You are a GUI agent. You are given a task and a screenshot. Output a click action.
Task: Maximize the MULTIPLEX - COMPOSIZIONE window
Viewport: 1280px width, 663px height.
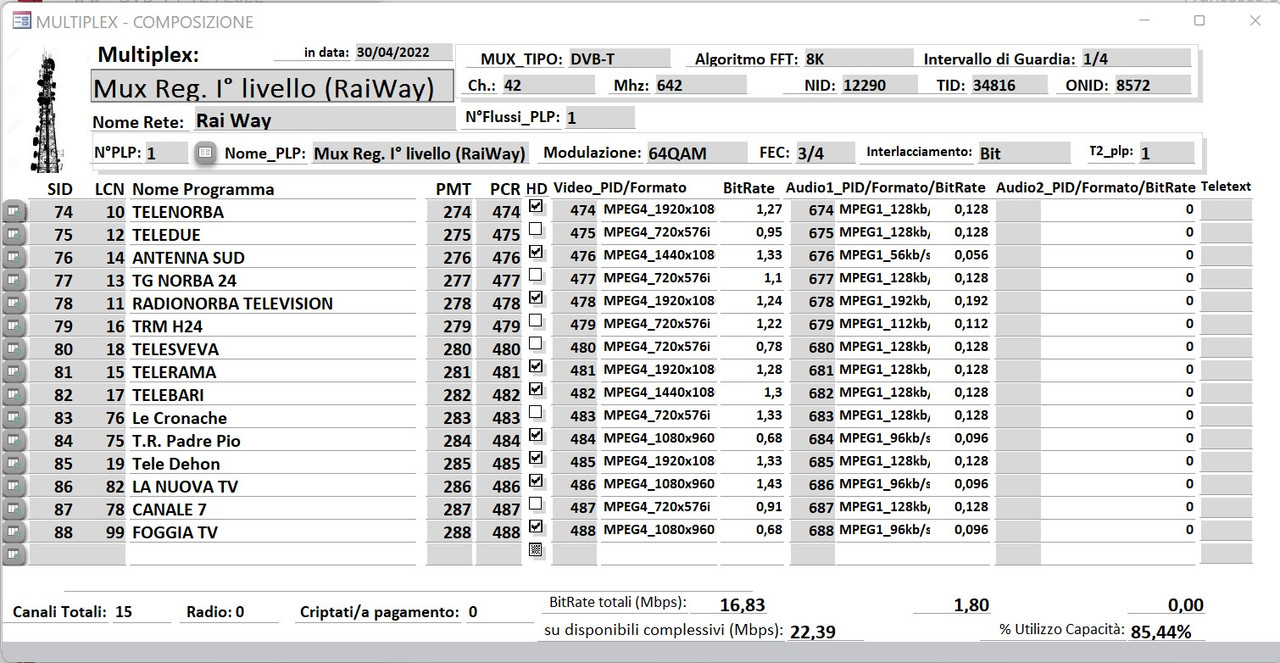click(1199, 20)
